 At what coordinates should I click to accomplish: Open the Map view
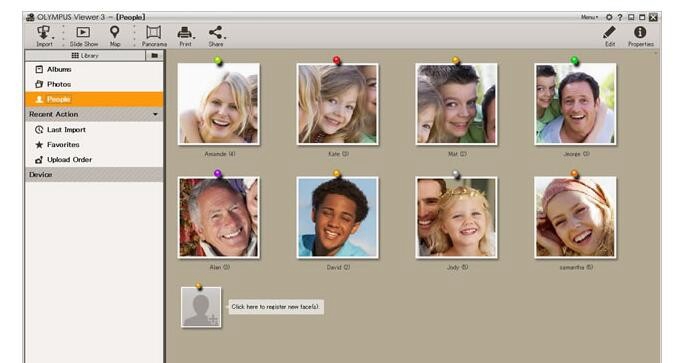coord(115,36)
